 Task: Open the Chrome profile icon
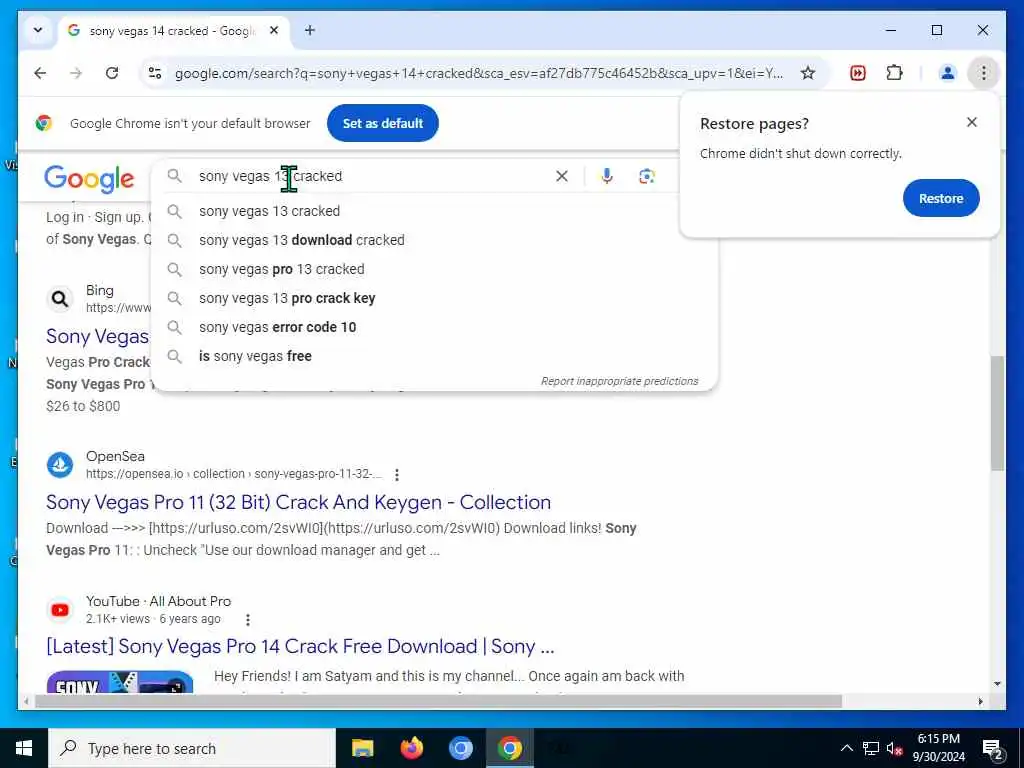pyautogui.click(x=947, y=73)
